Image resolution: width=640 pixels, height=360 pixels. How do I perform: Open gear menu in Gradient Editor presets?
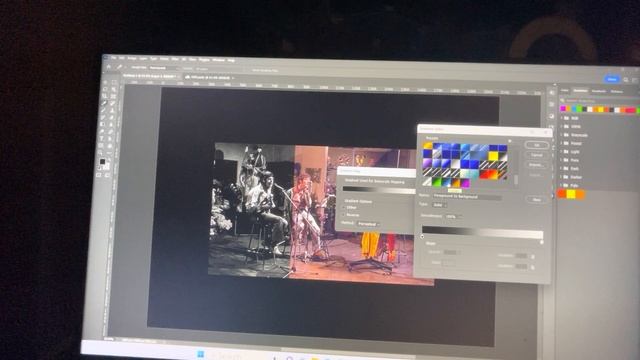tap(510, 141)
